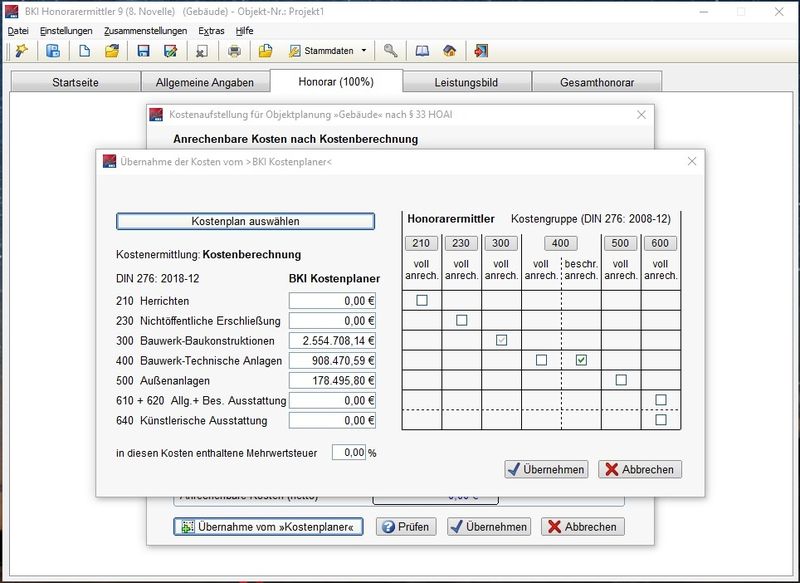Enable the 500 Außenanlagen checkbox
This screenshot has height=583, width=800.
click(621, 380)
